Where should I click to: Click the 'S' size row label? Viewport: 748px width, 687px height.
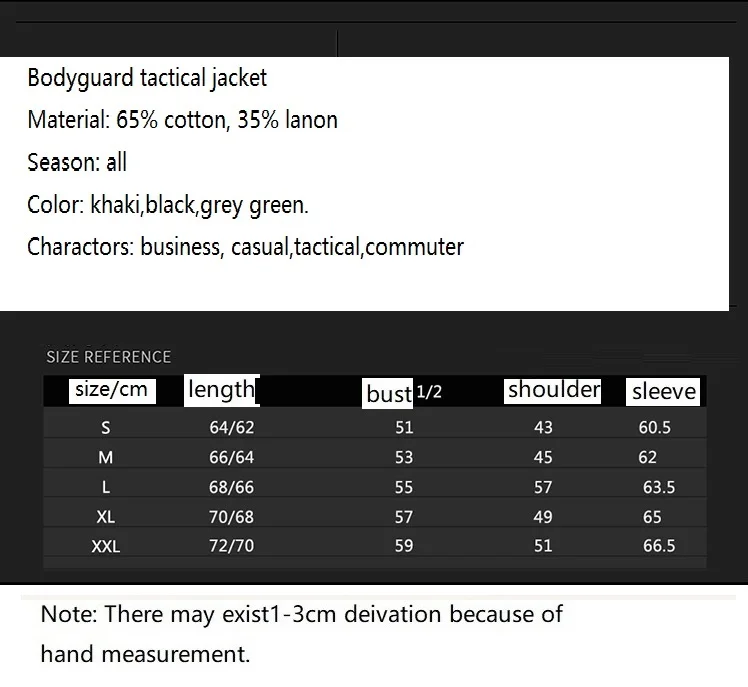click(106, 427)
